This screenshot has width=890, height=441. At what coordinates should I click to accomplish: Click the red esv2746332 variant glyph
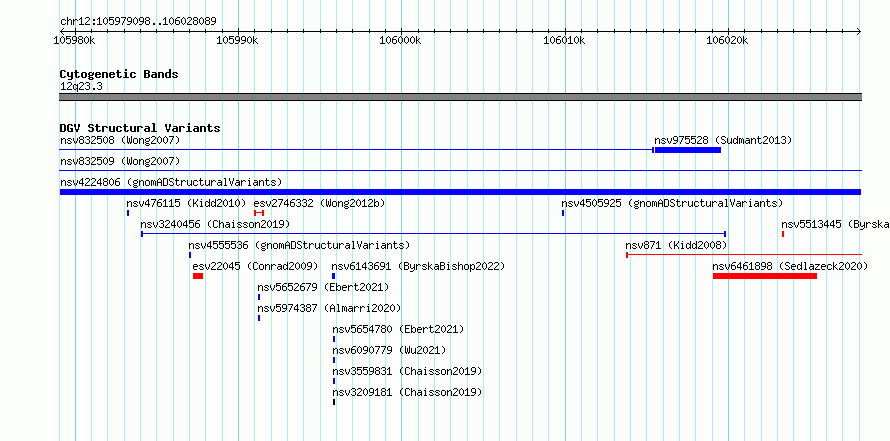point(259,213)
